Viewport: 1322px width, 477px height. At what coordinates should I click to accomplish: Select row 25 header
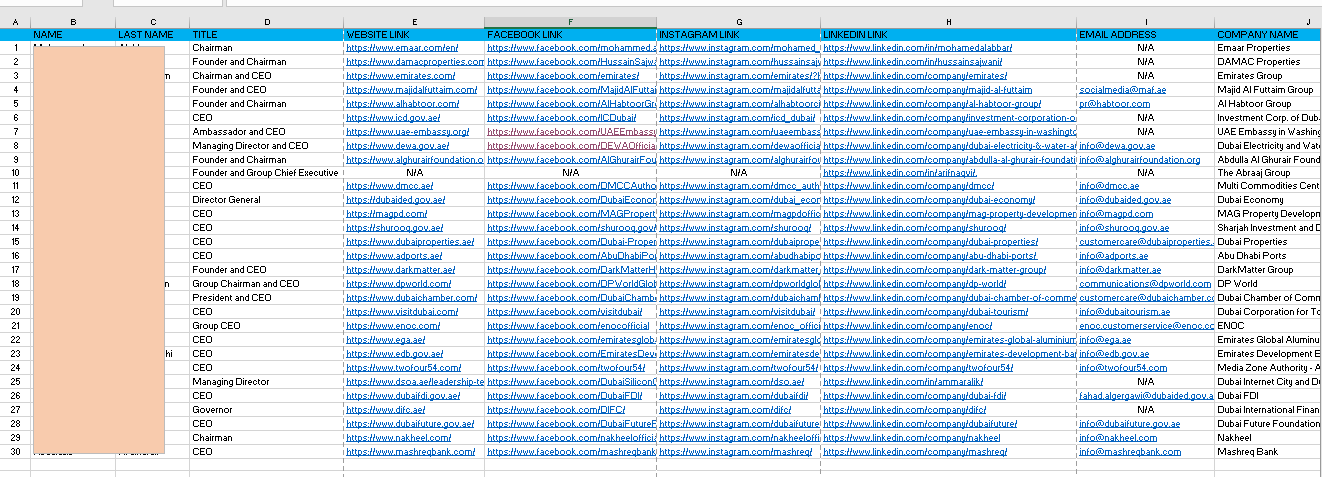pos(16,381)
